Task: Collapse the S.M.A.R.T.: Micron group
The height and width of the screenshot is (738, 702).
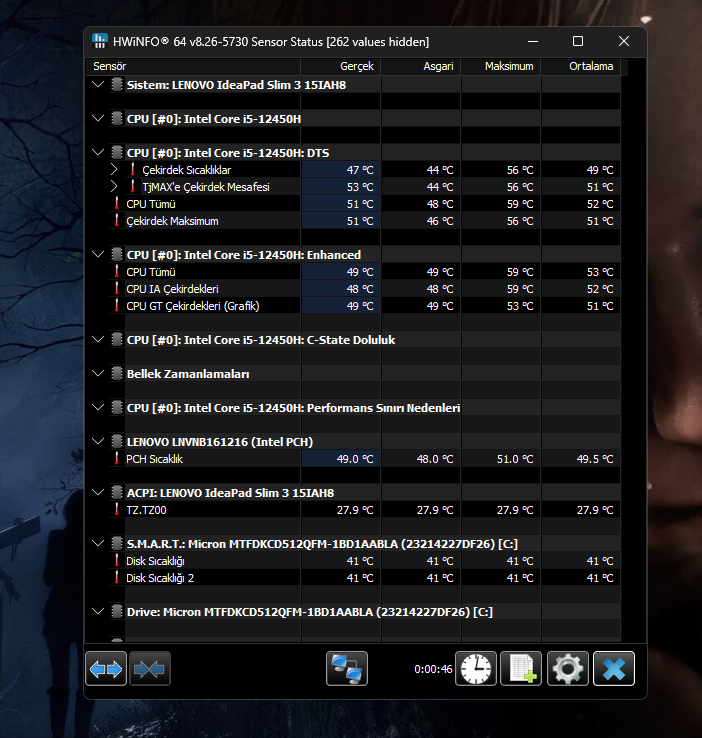Action: click(x=98, y=544)
